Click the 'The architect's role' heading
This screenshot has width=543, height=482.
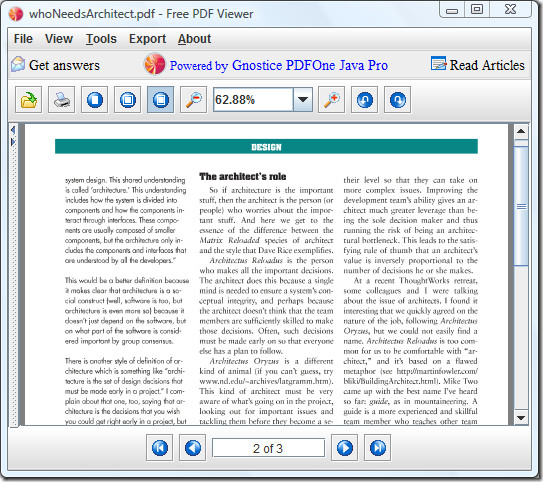(x=242, y=177)
